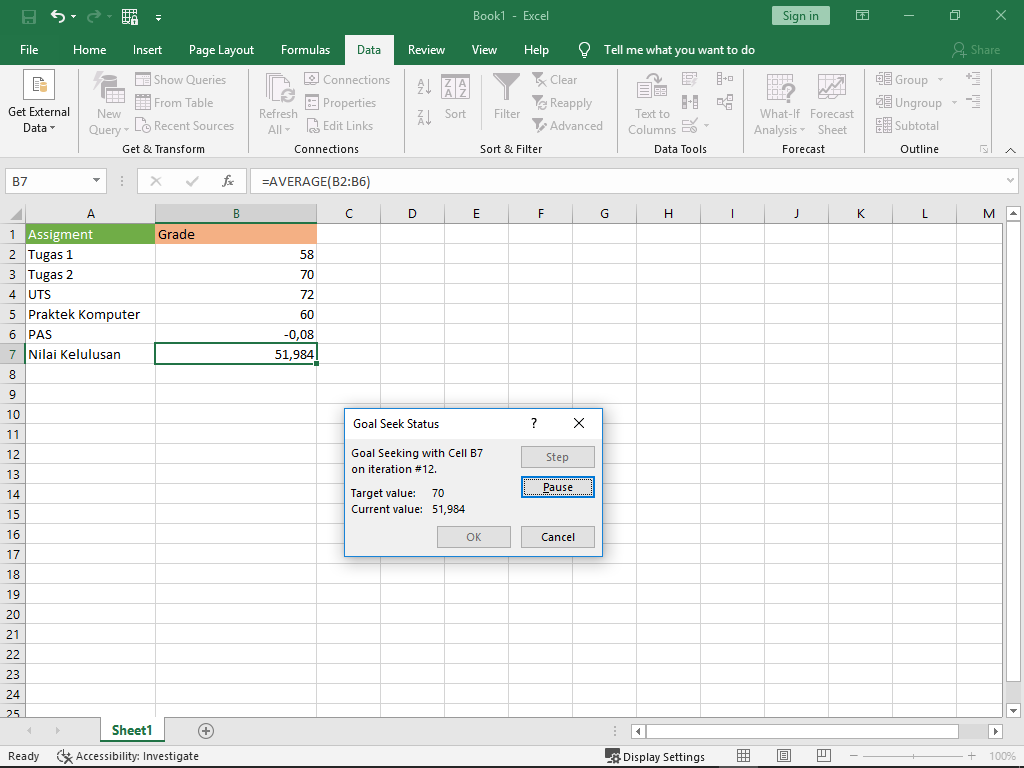Click Refresh All icon
The height and width of the screenshot is (768, 1024).
[278, 104]
